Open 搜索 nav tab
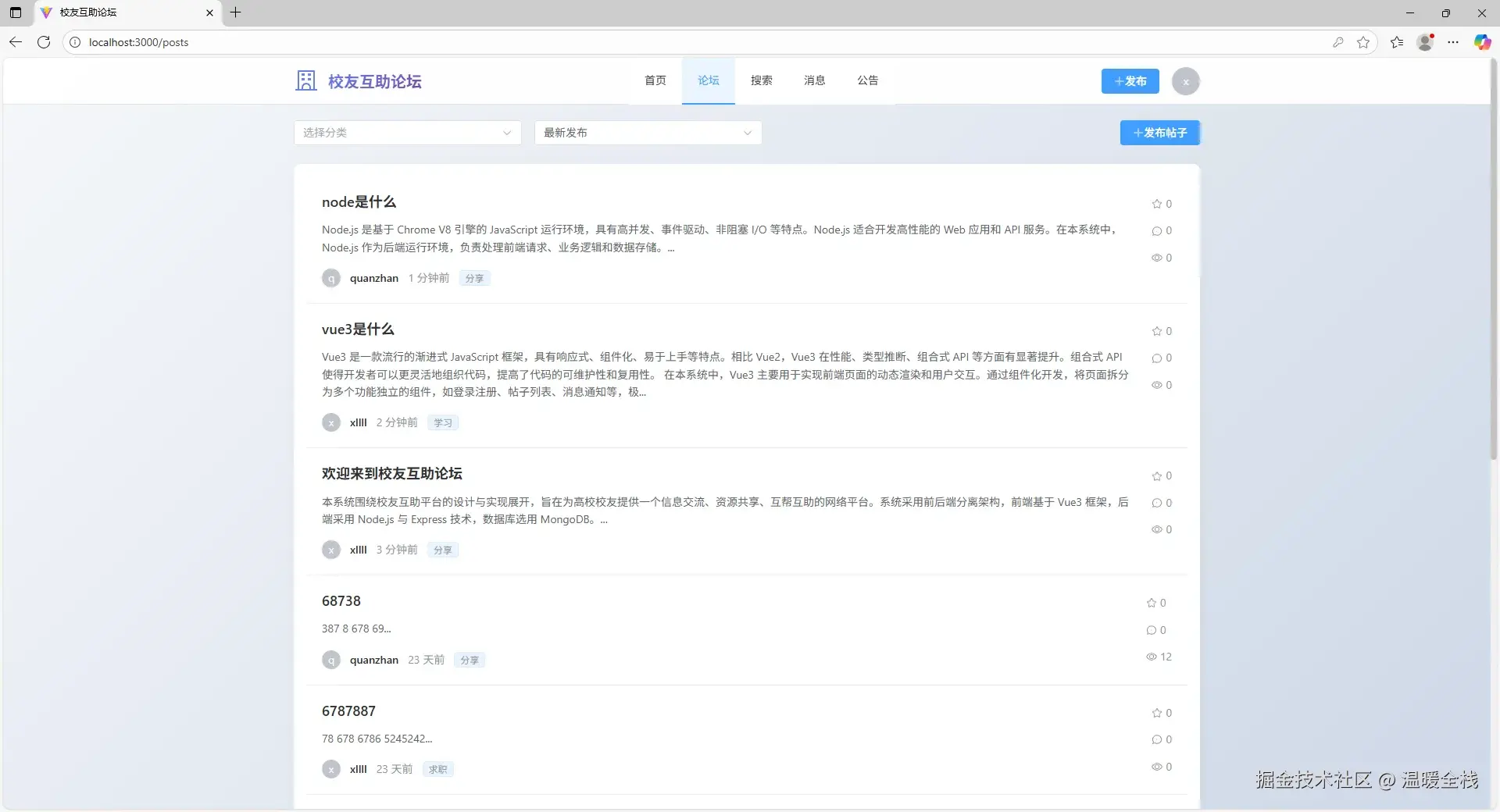 762,80
